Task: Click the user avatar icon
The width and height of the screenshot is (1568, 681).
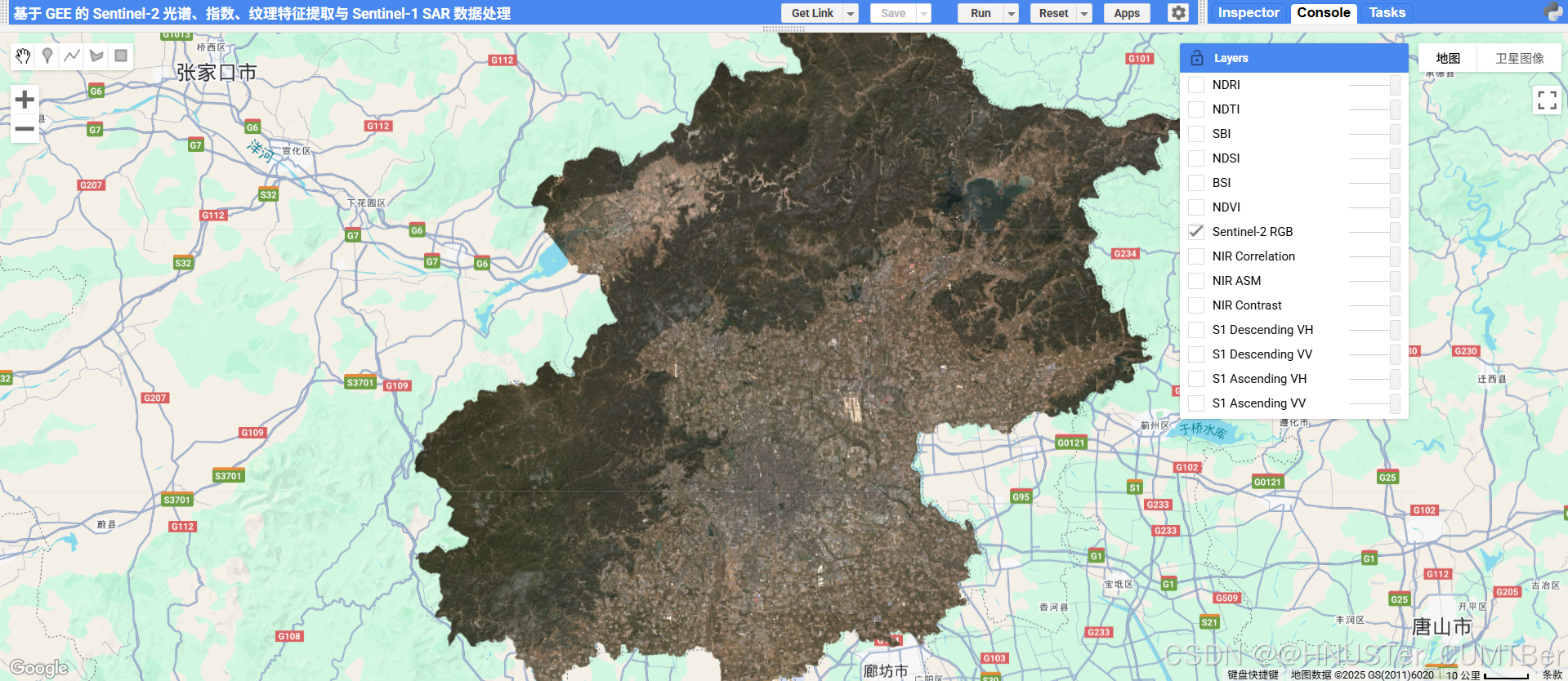Action: (x=1553, y=12)
